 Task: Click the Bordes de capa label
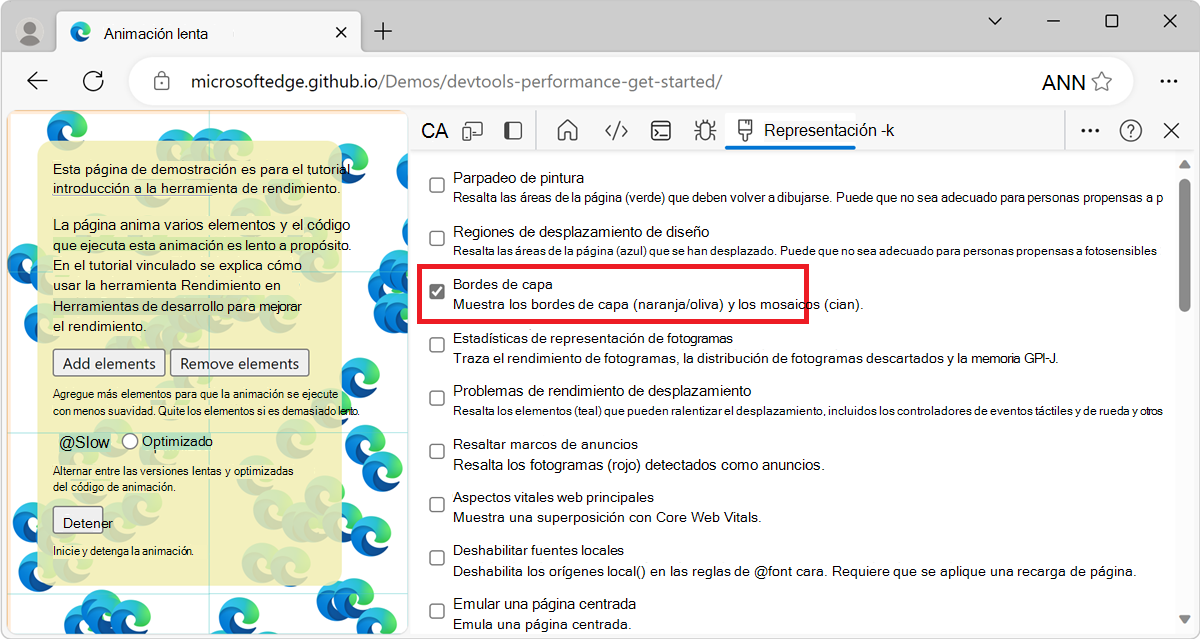(x=503, y=284)
